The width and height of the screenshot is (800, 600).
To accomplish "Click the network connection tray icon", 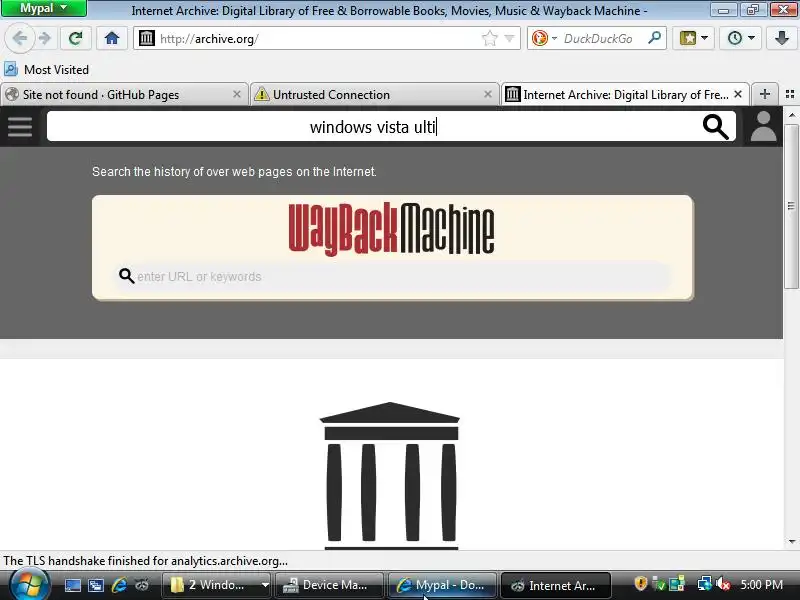I will (x=705, y=584).
